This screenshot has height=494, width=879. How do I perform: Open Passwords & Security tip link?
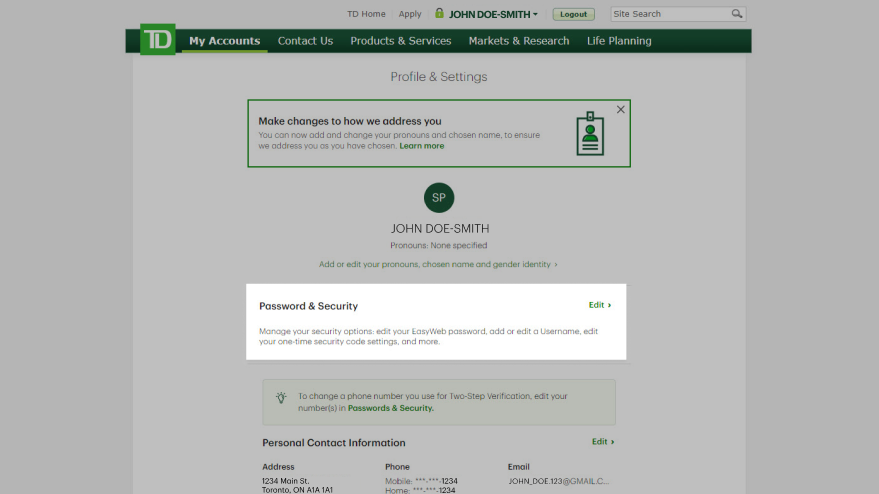[391, 408]
